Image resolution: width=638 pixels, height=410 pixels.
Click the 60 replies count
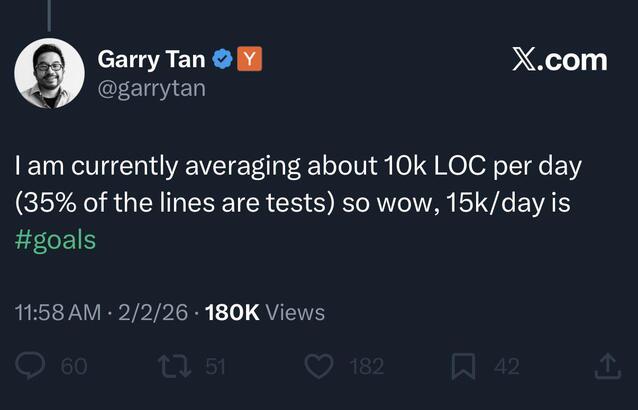(74, 367)
